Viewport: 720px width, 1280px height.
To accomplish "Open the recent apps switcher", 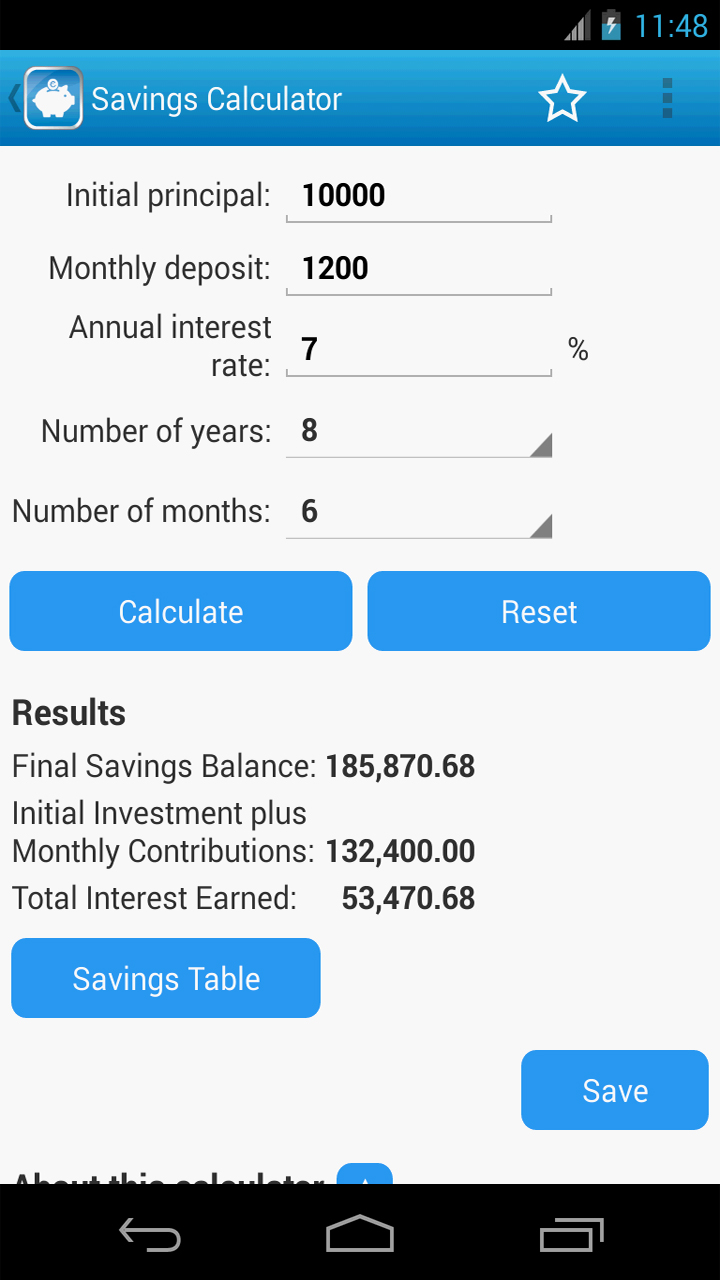I will point(572,1235).
